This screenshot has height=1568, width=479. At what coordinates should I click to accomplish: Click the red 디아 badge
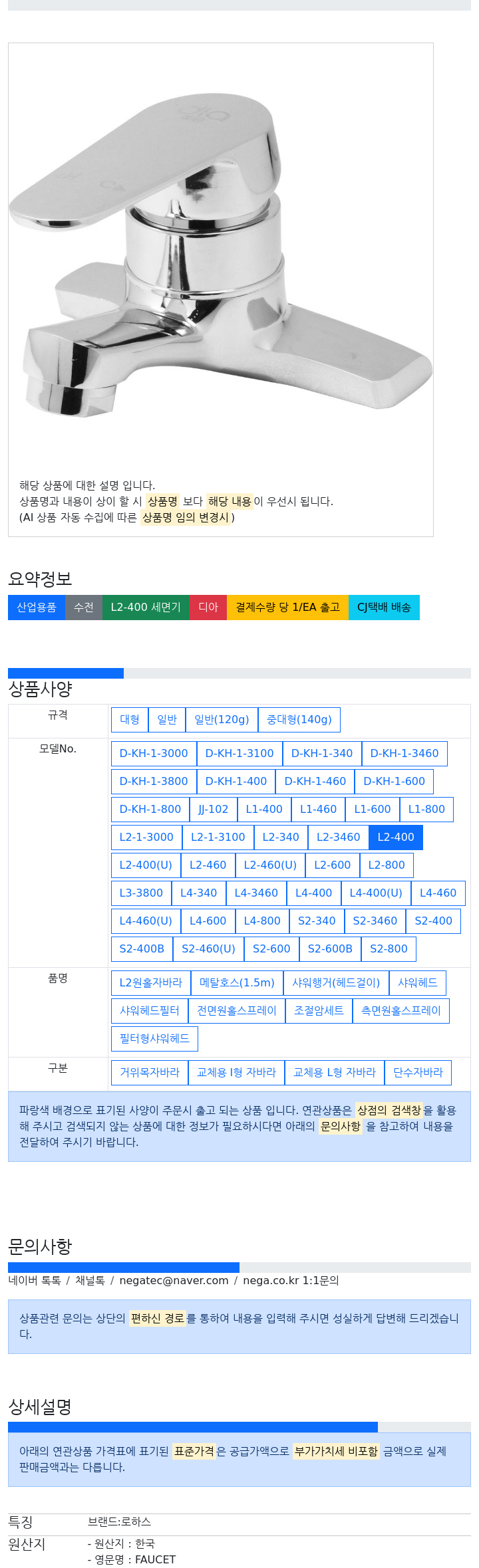(208, 608)
